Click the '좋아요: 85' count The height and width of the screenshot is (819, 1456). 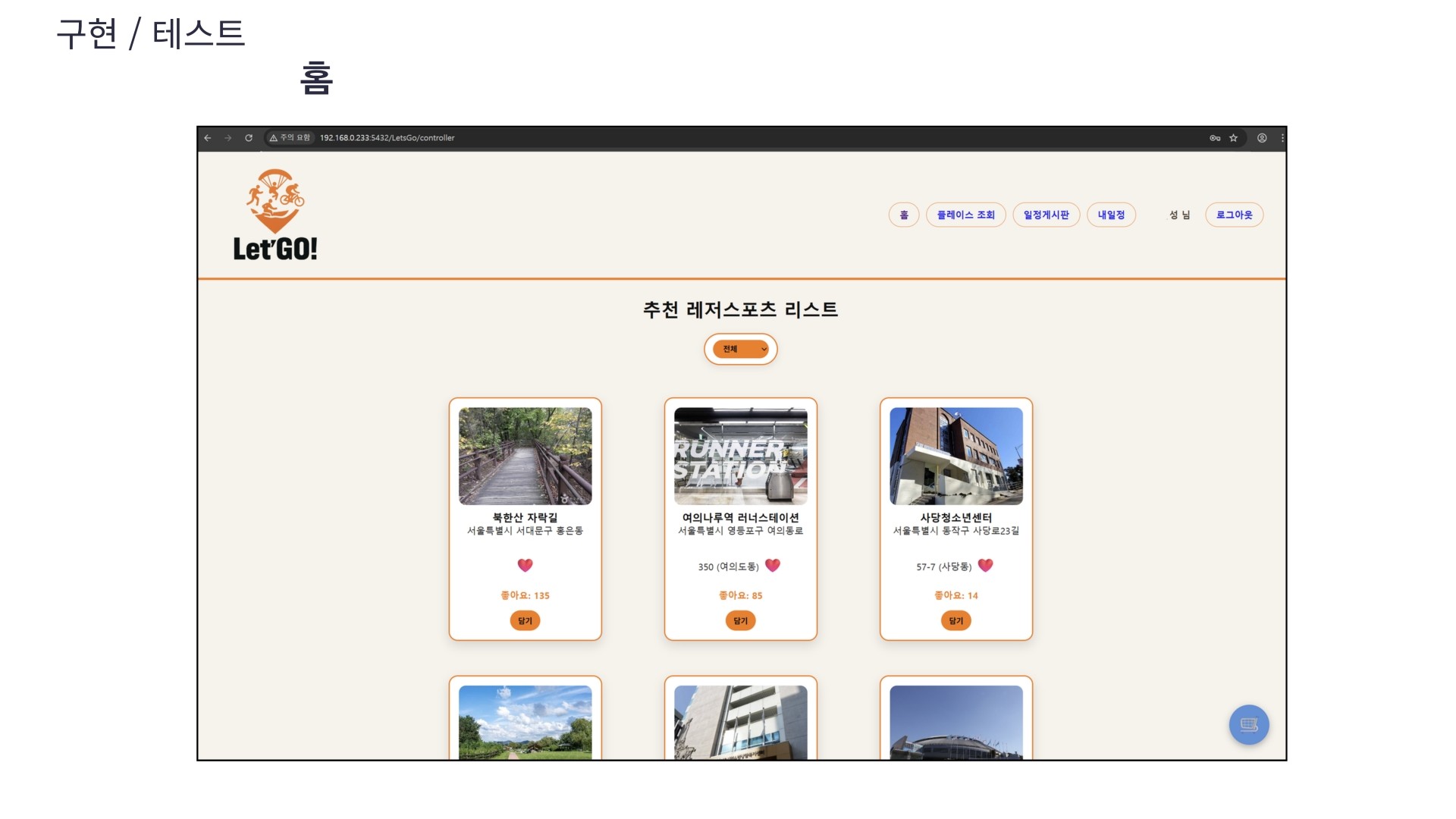[x=741, y=595]
